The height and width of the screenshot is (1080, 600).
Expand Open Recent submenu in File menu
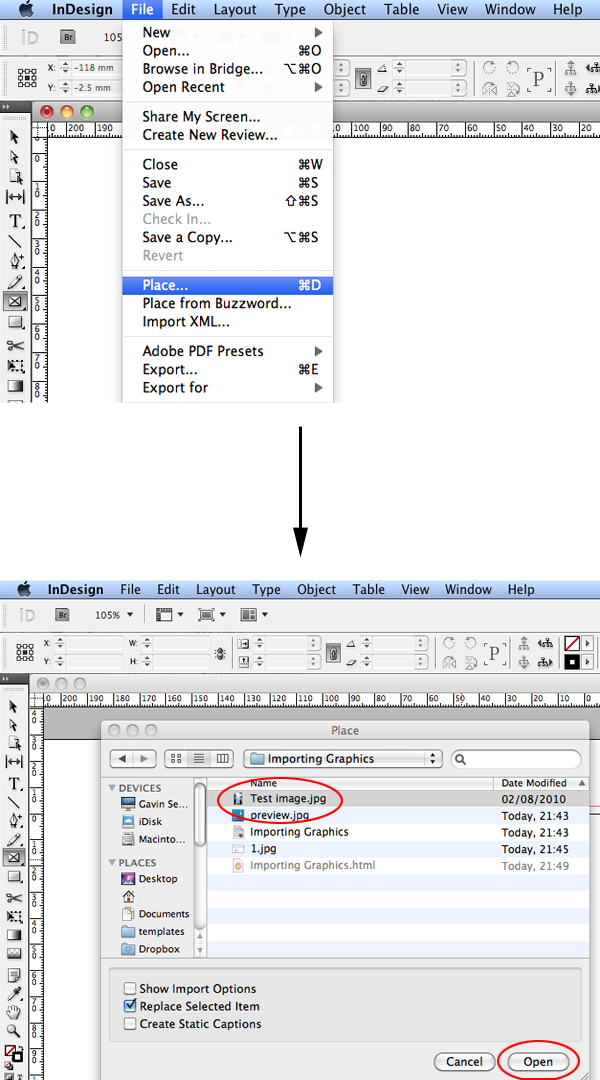click(x=227, y=87)
